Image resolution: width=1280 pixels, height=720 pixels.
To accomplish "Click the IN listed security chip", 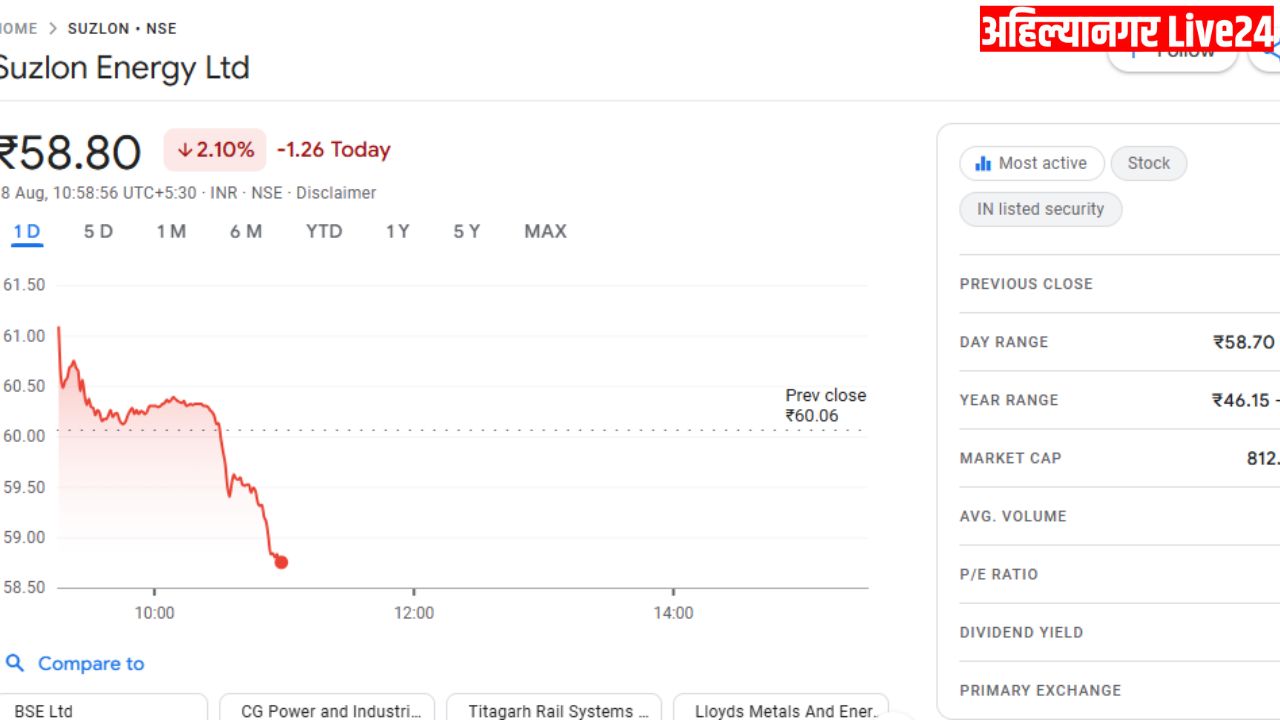I will point(1040,209).
